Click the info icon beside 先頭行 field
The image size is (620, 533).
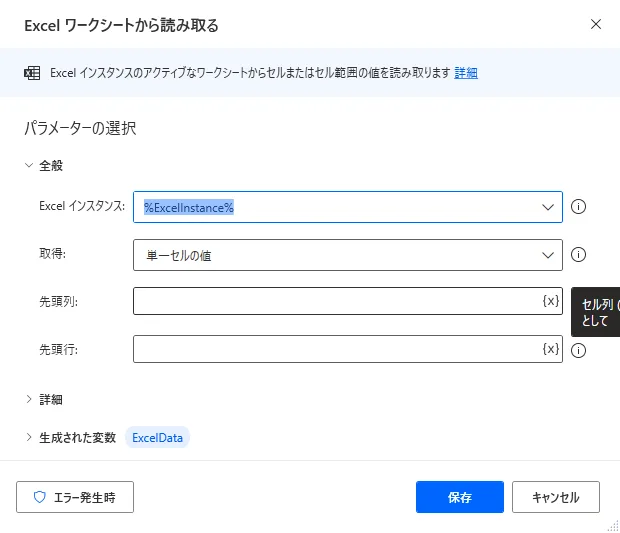(x=578, y=350)
